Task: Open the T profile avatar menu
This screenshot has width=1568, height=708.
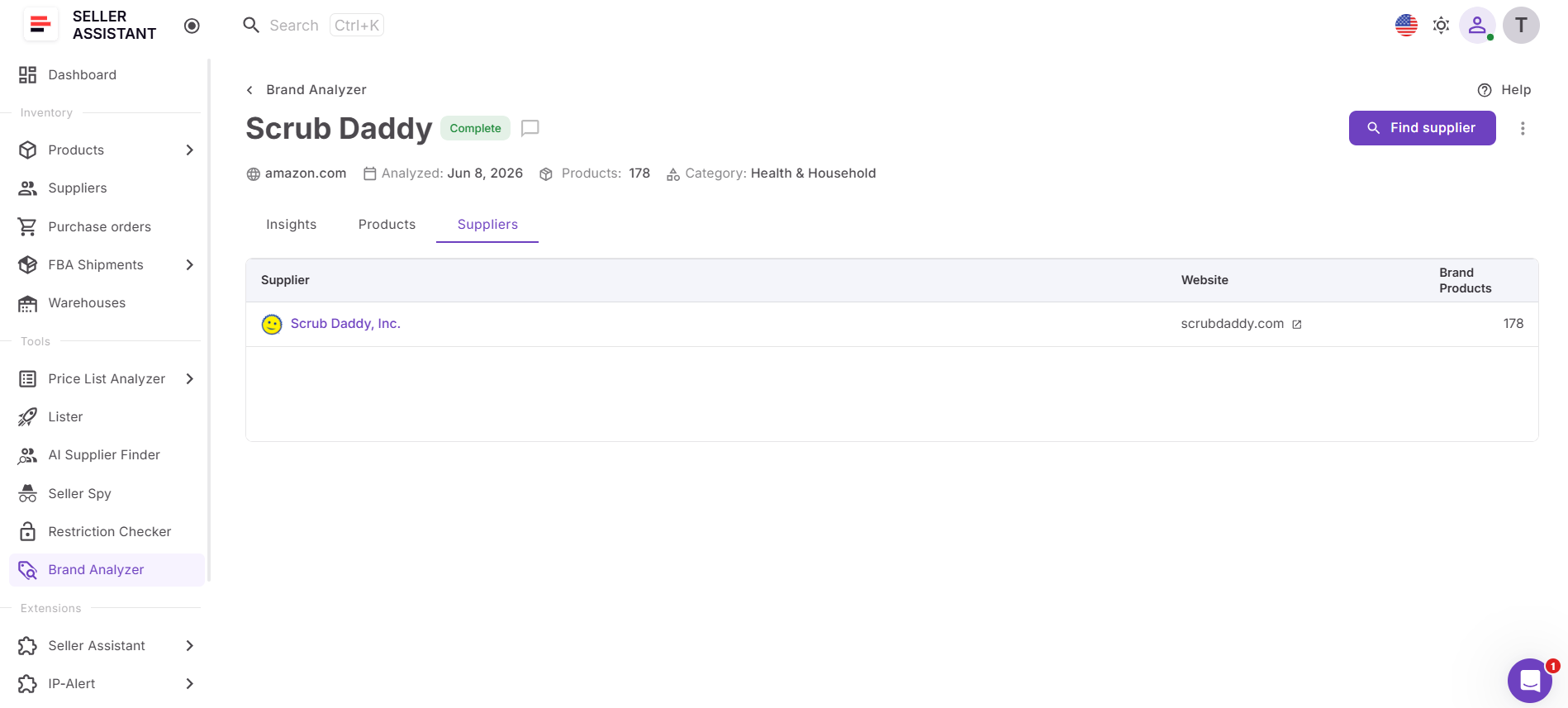Action: [x=1521, y=26]
